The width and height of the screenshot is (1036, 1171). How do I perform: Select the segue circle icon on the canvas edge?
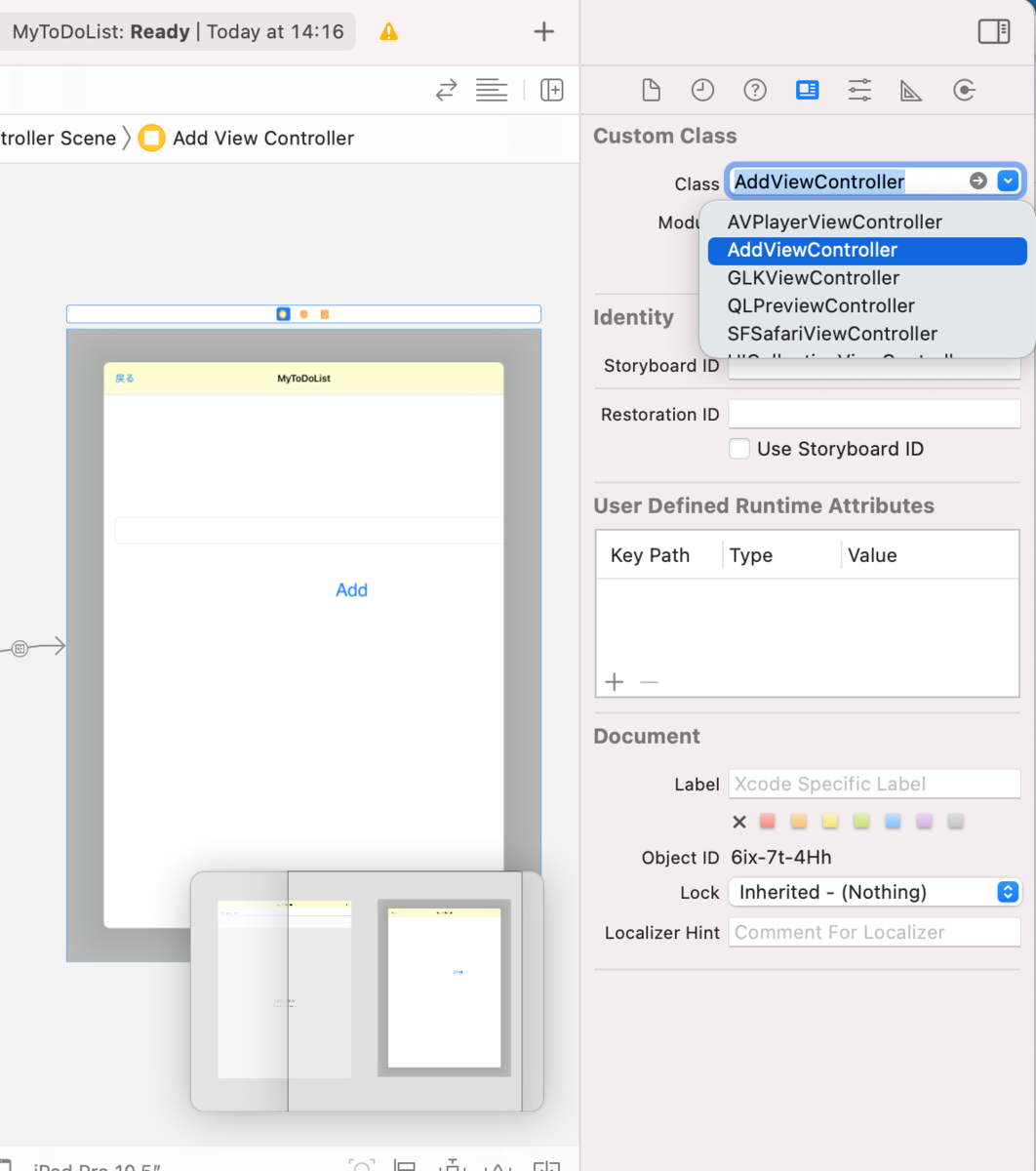20,648
